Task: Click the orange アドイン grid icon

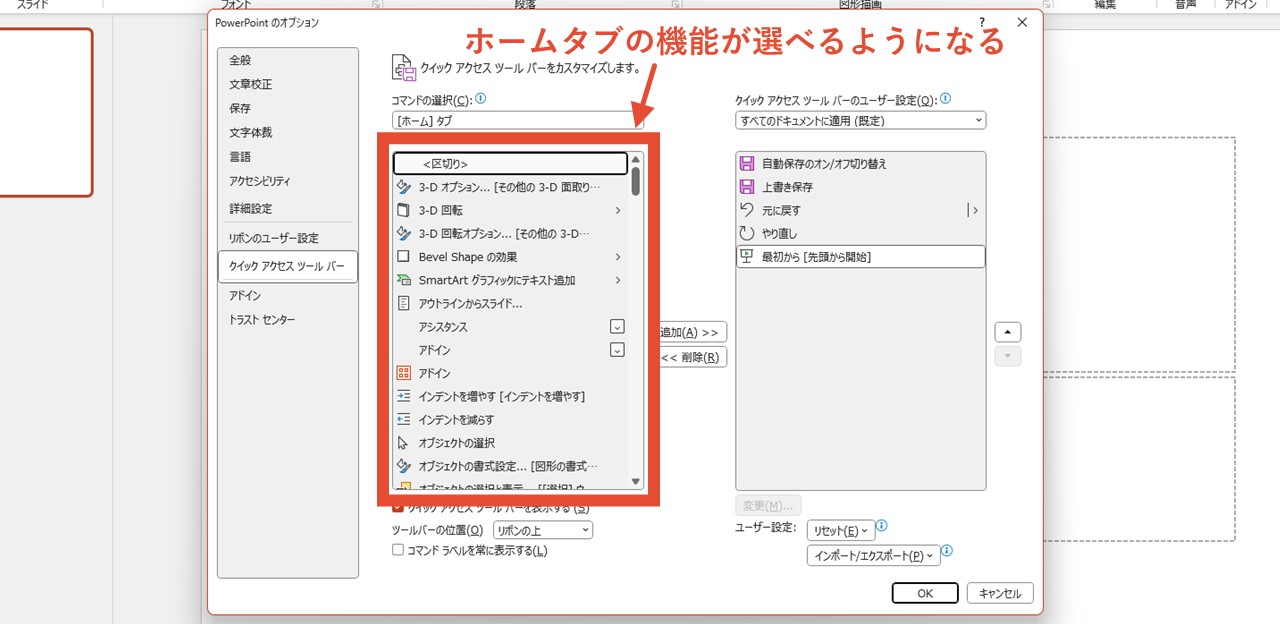Action: coord(404,373)
